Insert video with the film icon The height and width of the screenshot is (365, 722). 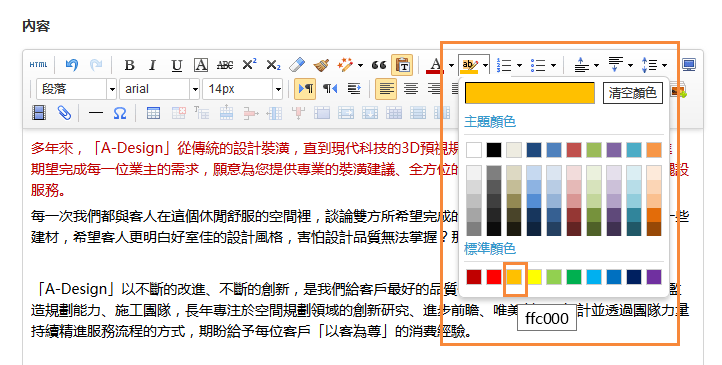click(39, 113)
